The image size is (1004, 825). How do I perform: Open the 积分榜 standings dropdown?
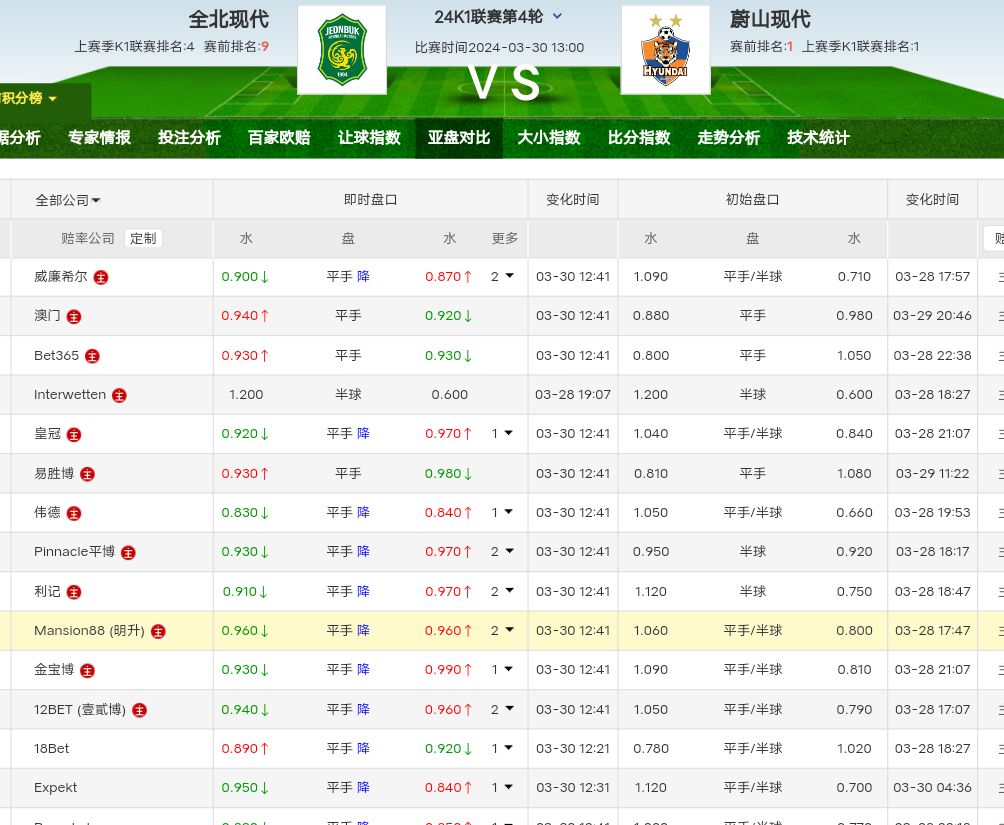coord(30,98)
